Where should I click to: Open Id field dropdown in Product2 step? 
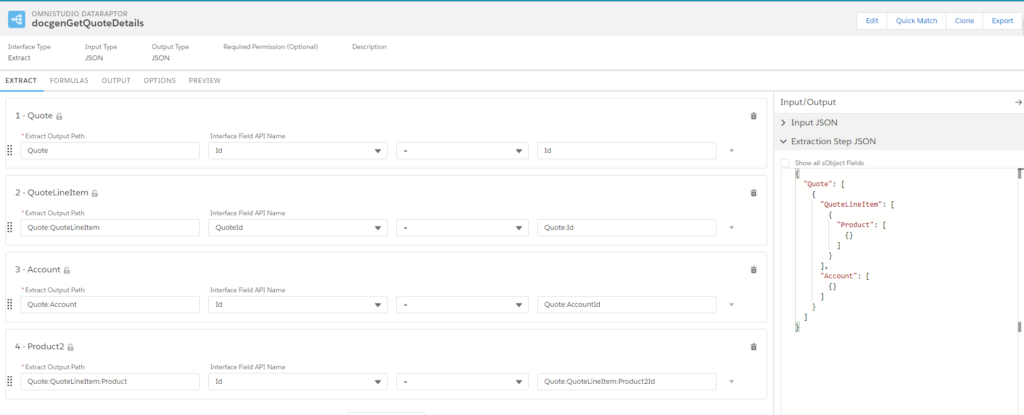(x=298, y=382)
